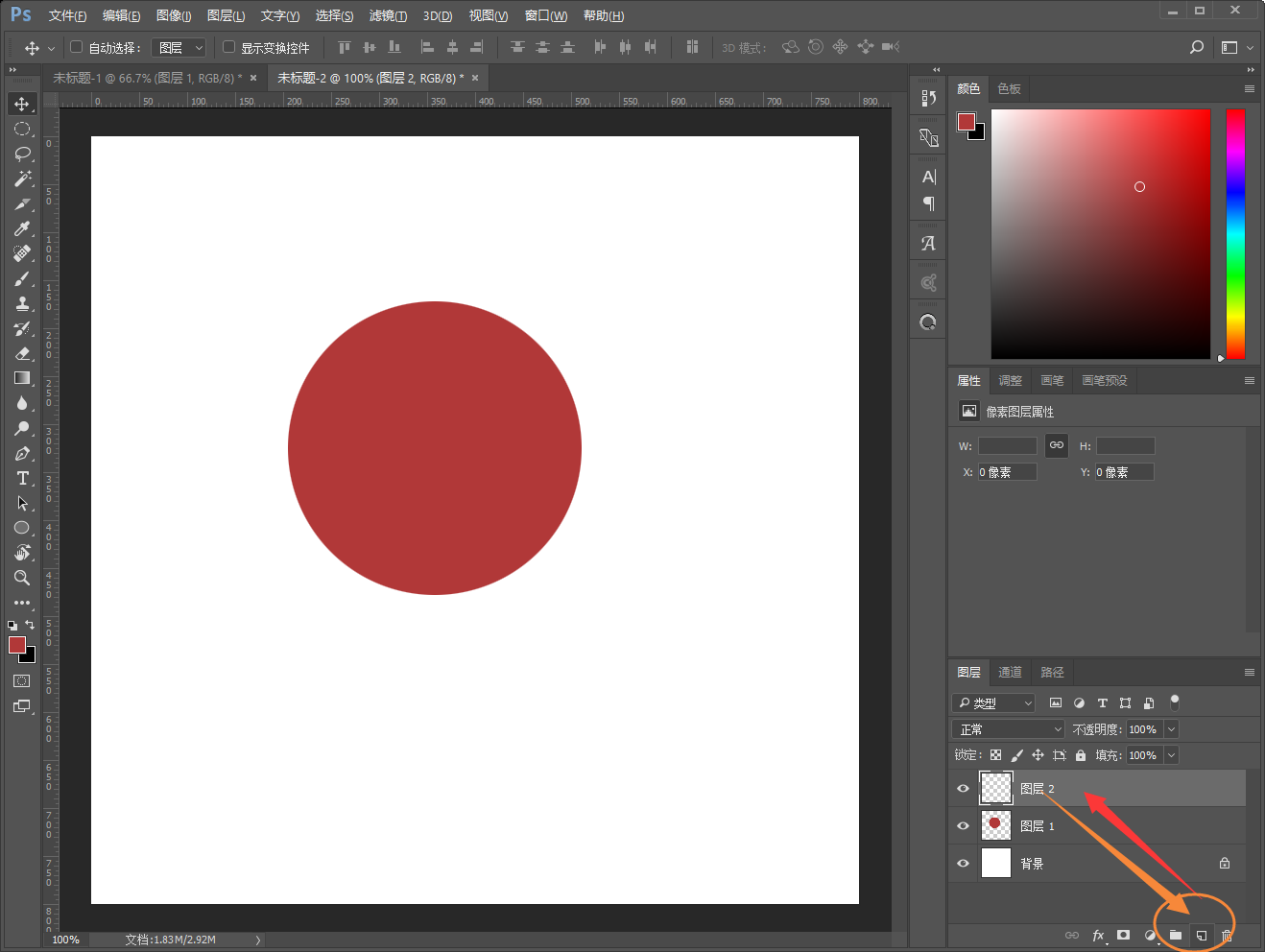Open the 滤镜 menu
The height and width of the screenshot is (952, 1265).
pos(388,15)
